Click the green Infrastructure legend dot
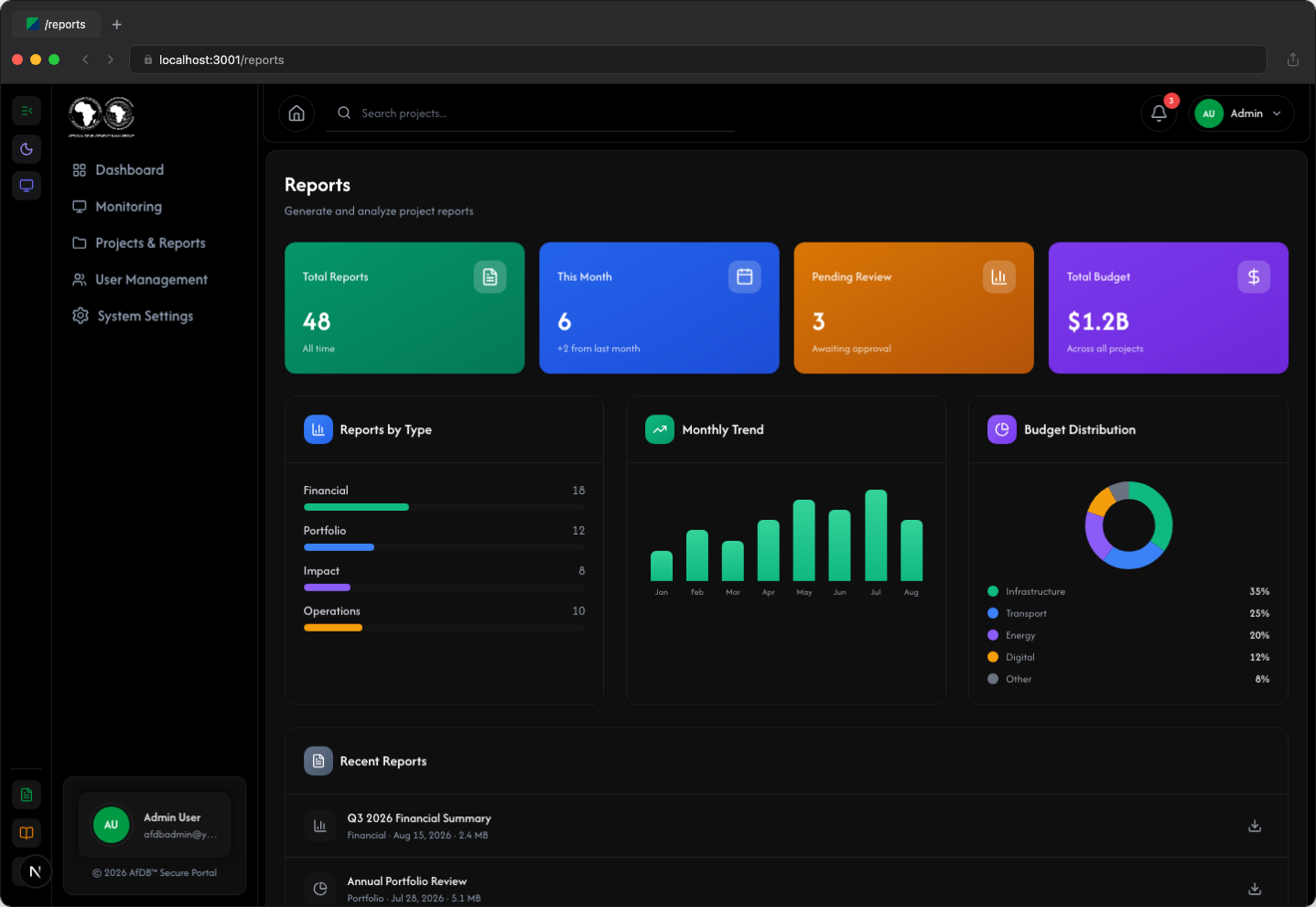1316x907 pixels. (993, 591)
